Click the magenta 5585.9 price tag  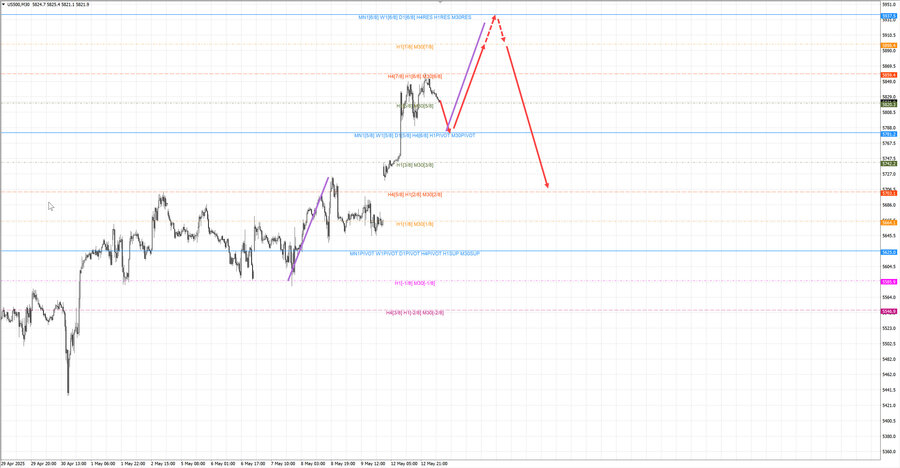(x=889, y=282)
